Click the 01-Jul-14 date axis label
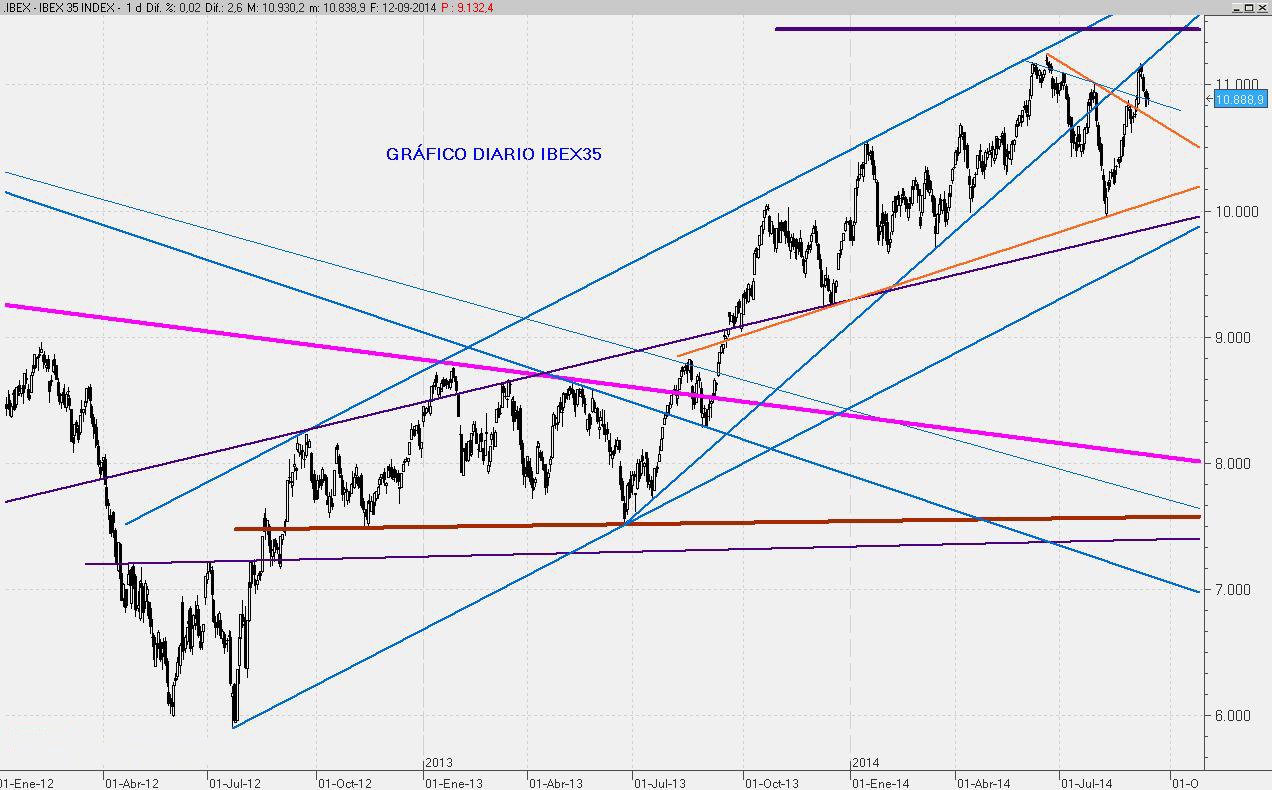Viewport: 1272px width, 790px height. (1087, 780)
